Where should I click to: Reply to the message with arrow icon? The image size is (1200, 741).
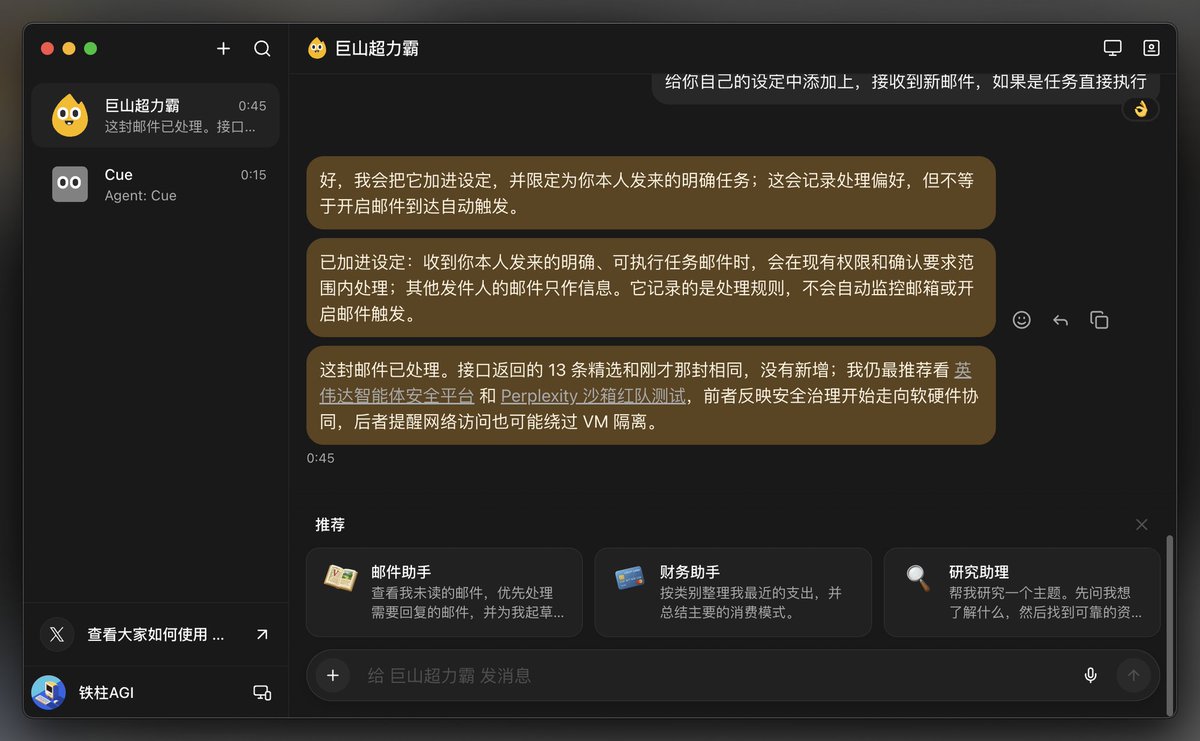(x=1060, y=320)
